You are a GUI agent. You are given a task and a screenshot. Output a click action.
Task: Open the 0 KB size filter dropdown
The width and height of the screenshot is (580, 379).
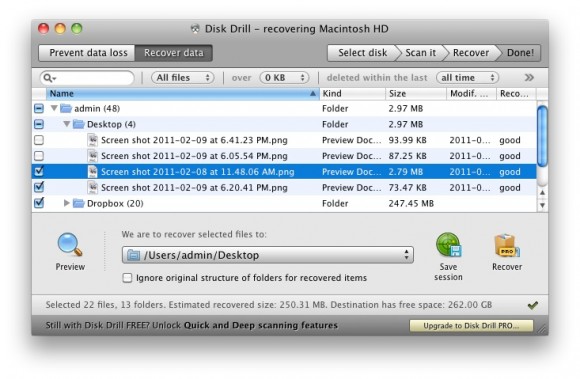point(284,78)
